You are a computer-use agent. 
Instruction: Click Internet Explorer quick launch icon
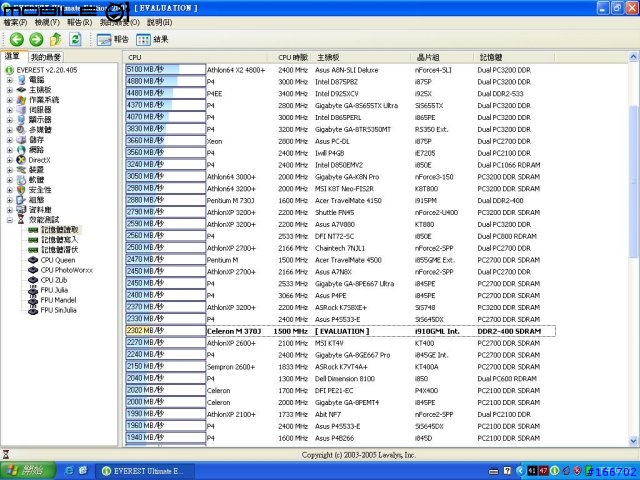[x=69, y=471]
